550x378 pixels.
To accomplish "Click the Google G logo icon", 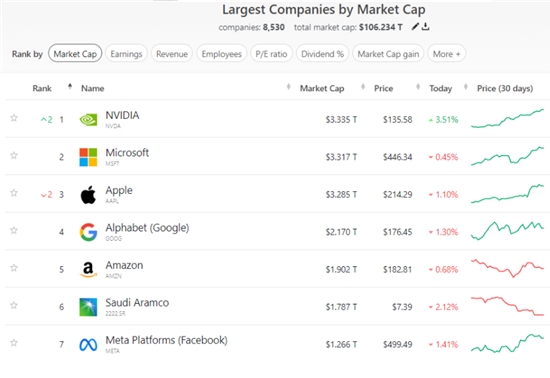I will pos(88,232).
